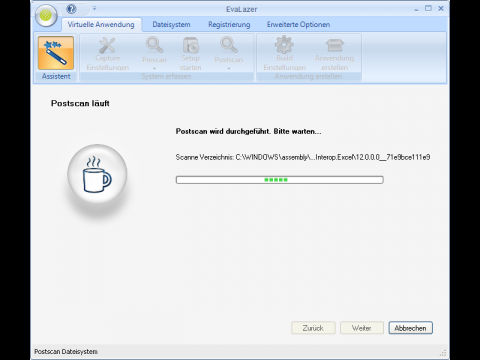This screenshot has height=360, width=480.
Task: Switch to Virtuelle Anwendung tab
Action: [101, 25]
